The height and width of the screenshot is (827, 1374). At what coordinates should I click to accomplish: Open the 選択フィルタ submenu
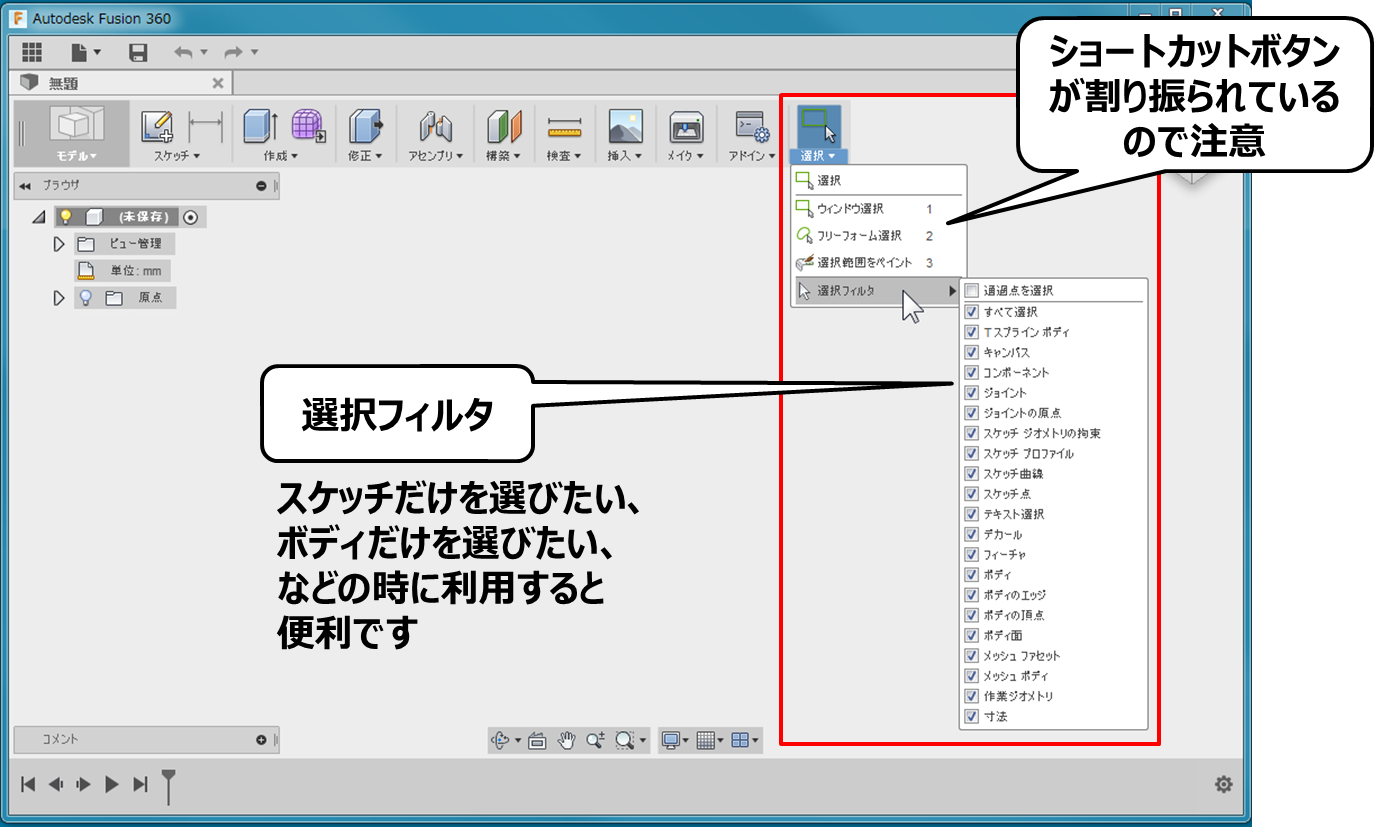pos(877,291)
